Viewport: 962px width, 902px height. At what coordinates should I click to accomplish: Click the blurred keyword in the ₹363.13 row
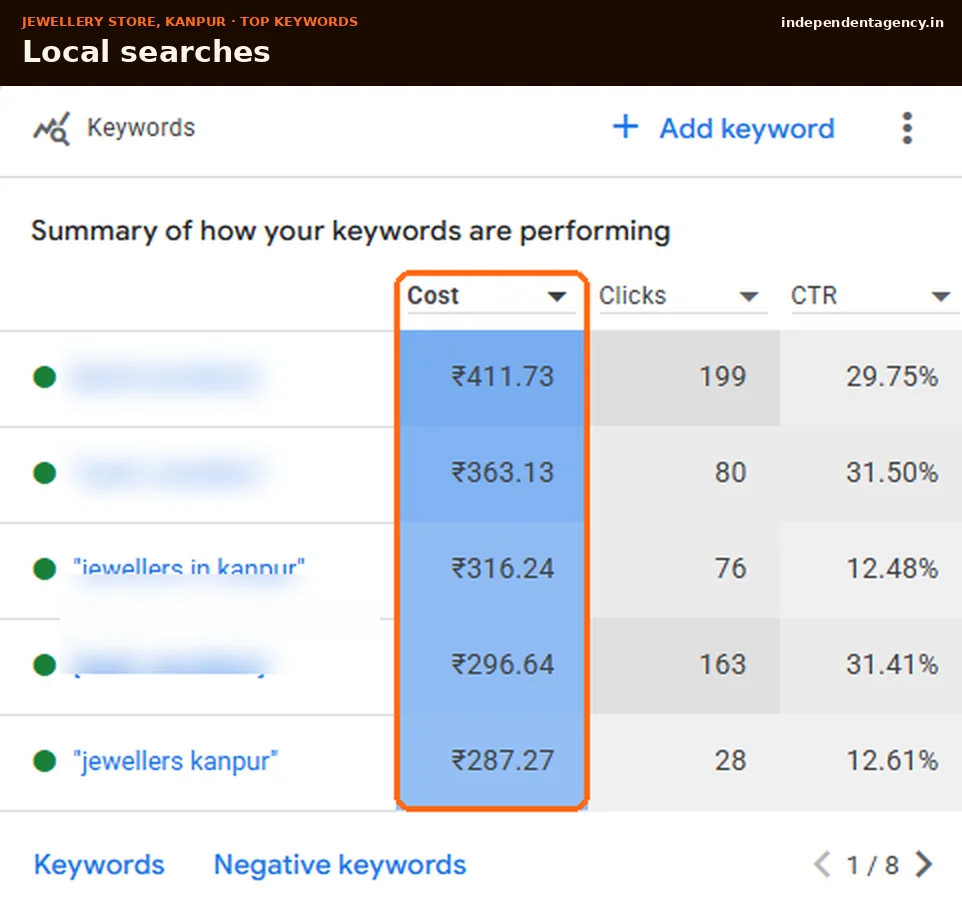coord(169,473)
